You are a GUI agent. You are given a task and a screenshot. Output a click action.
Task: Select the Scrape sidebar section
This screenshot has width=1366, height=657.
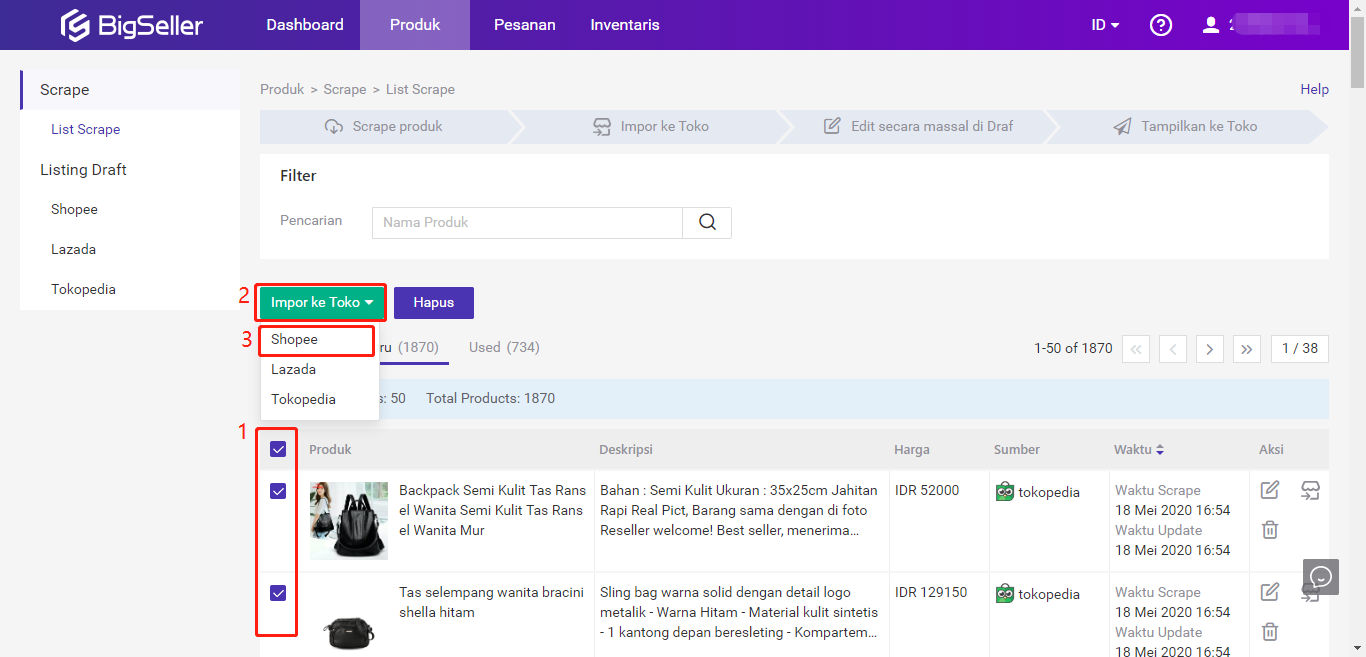pos(130,90)
